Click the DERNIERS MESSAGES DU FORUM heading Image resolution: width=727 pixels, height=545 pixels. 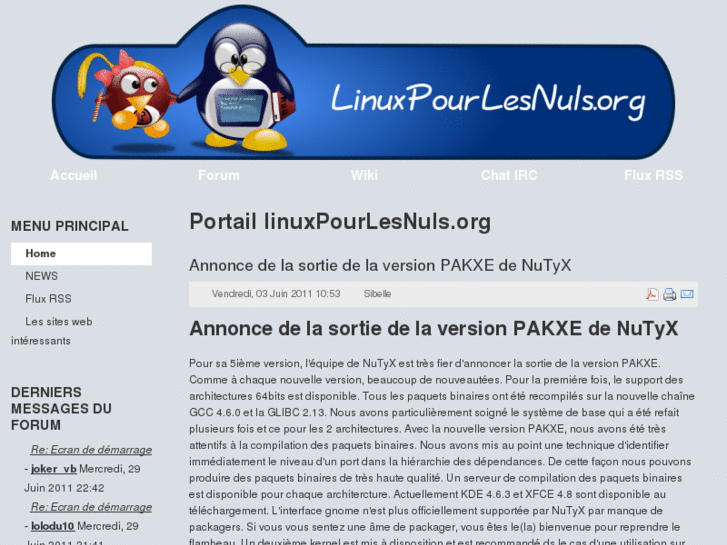pyautogui.click(x=61, y=409)
